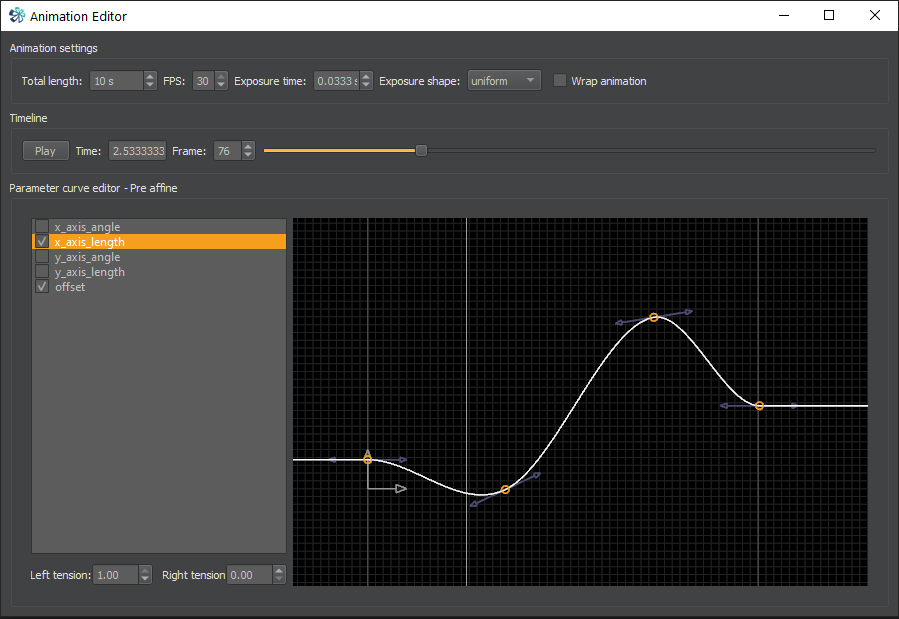The image size is (899, 619).
Task: Click left tangent handle of first keyframe
Action: point(333,460)
